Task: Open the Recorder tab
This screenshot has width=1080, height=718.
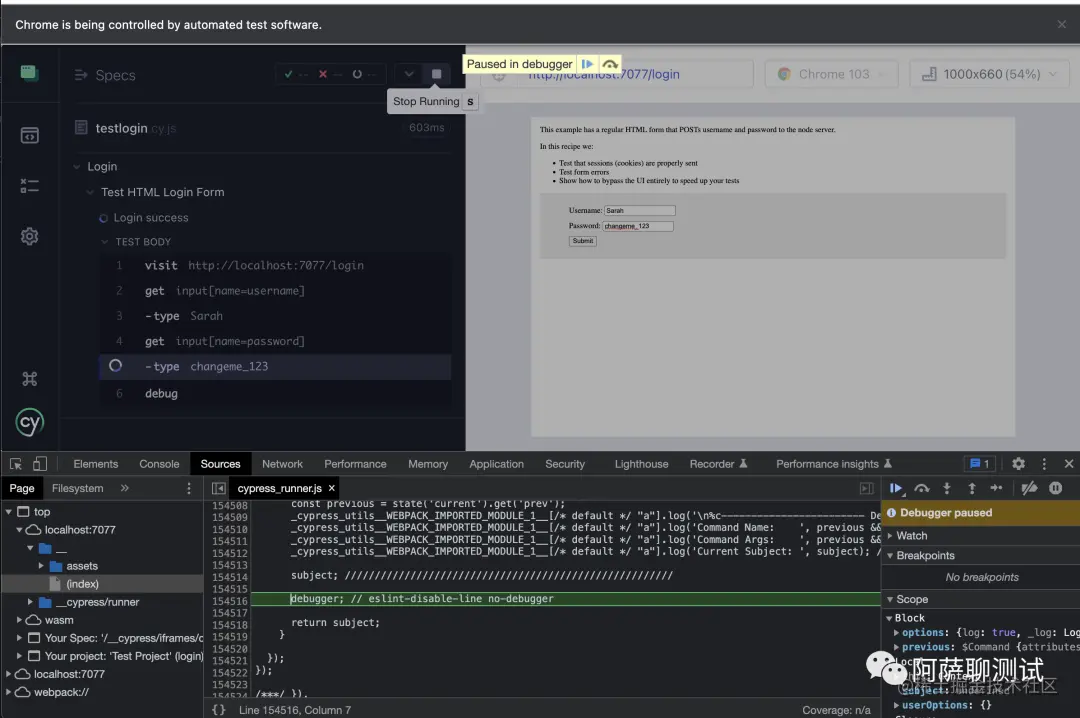Action: point(718,464)
